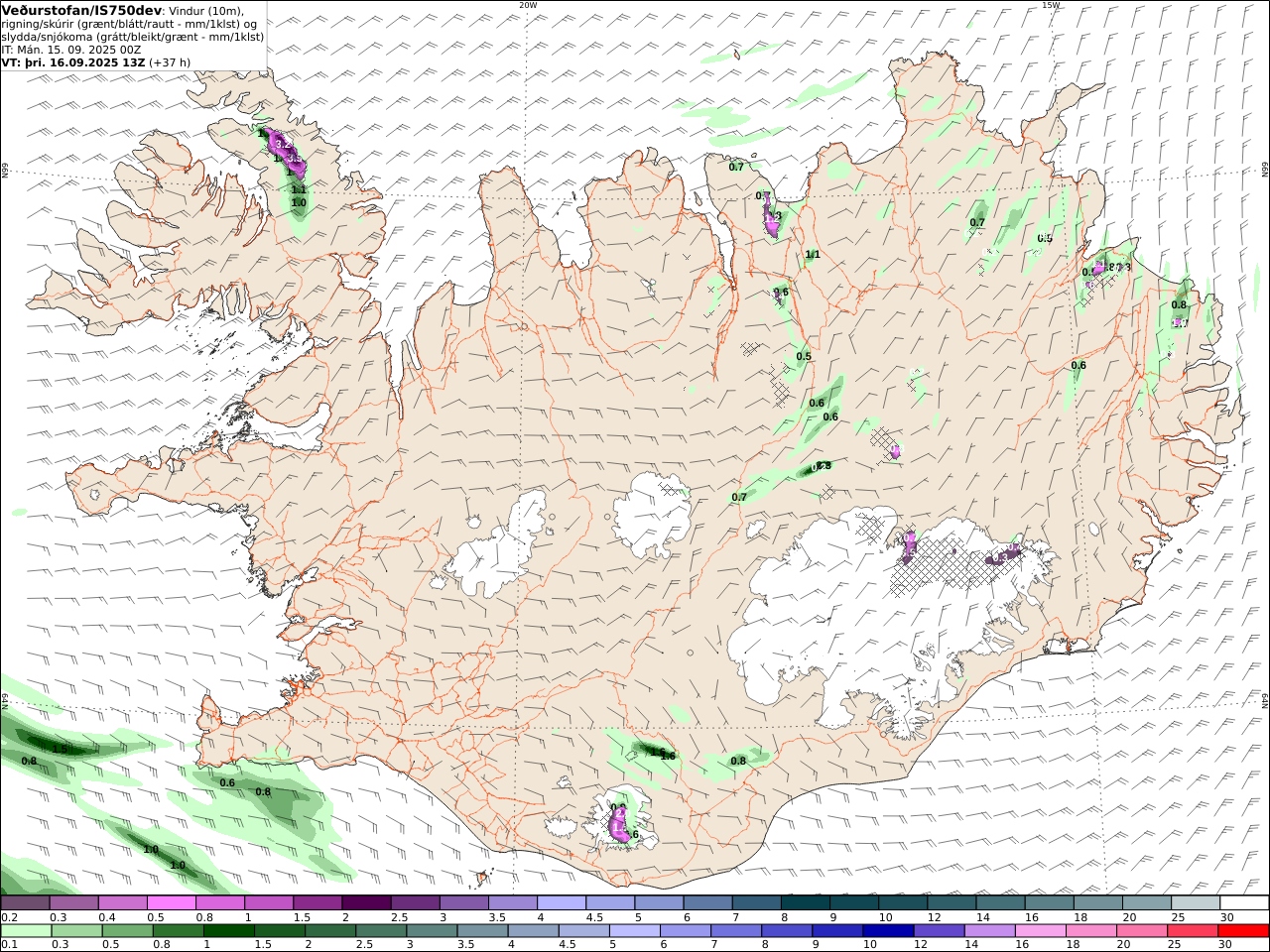Screen dimensions: 1270x952
Task: Select the pale grey 25 swatch in upper legend
Action: click(1196, 903)
